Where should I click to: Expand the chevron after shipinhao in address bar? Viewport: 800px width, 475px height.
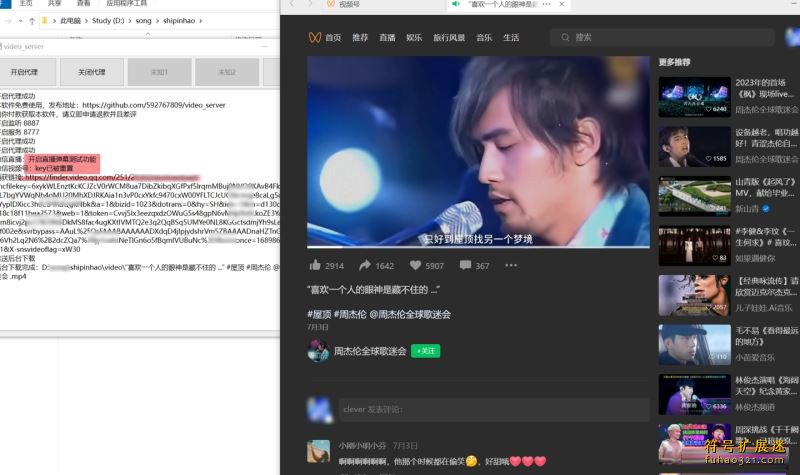(201, 21)
